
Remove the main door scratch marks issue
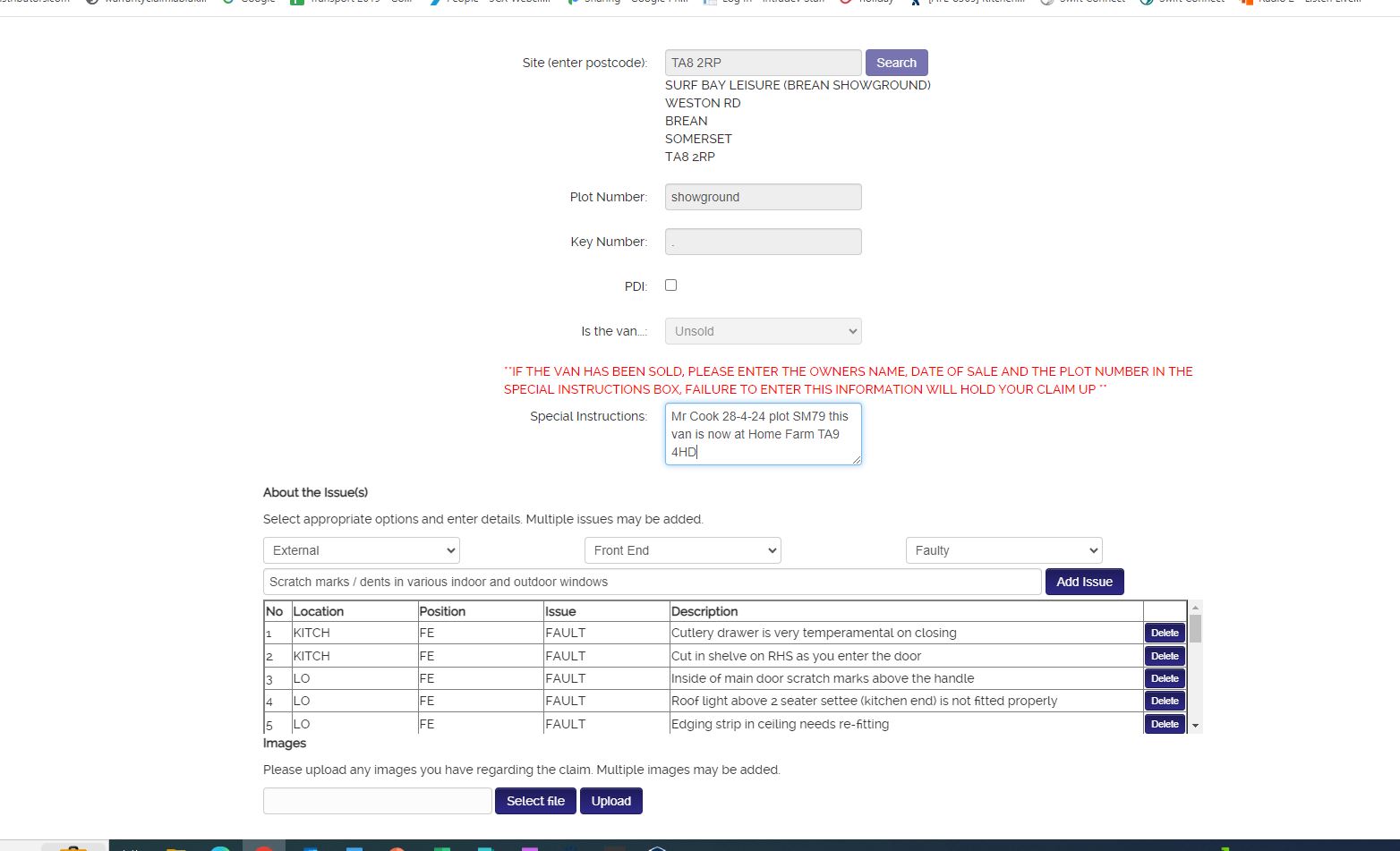1164,678
